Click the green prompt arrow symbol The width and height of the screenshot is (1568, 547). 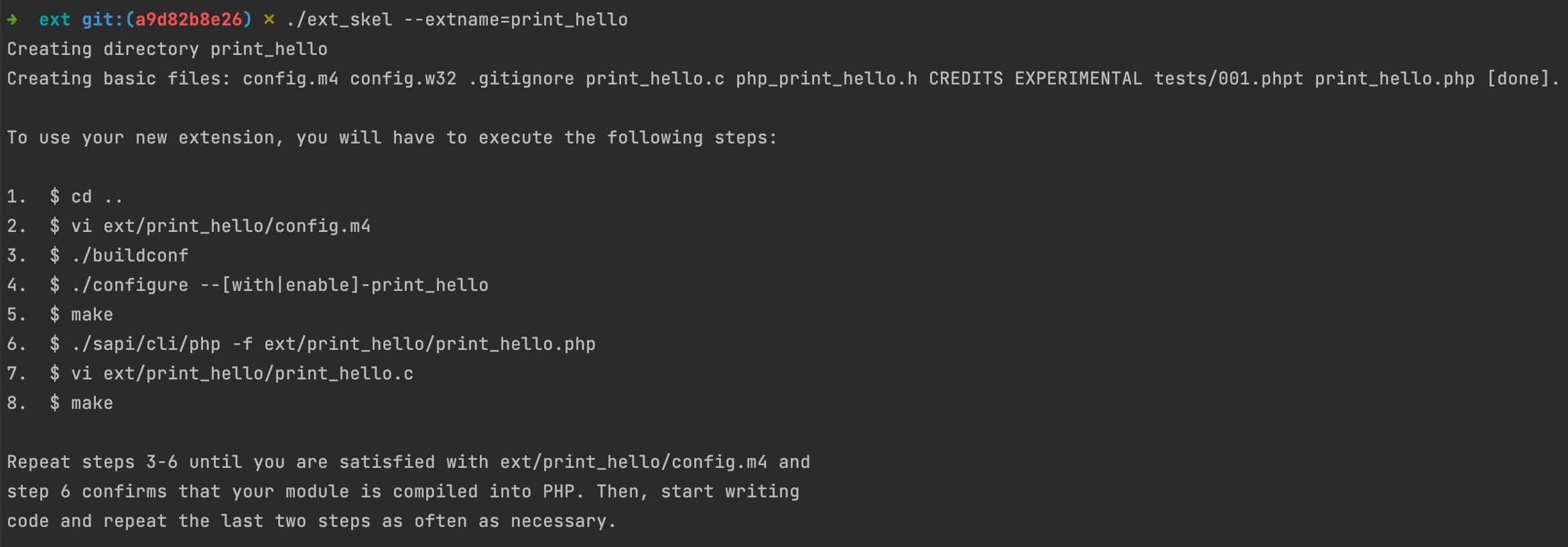12,19
